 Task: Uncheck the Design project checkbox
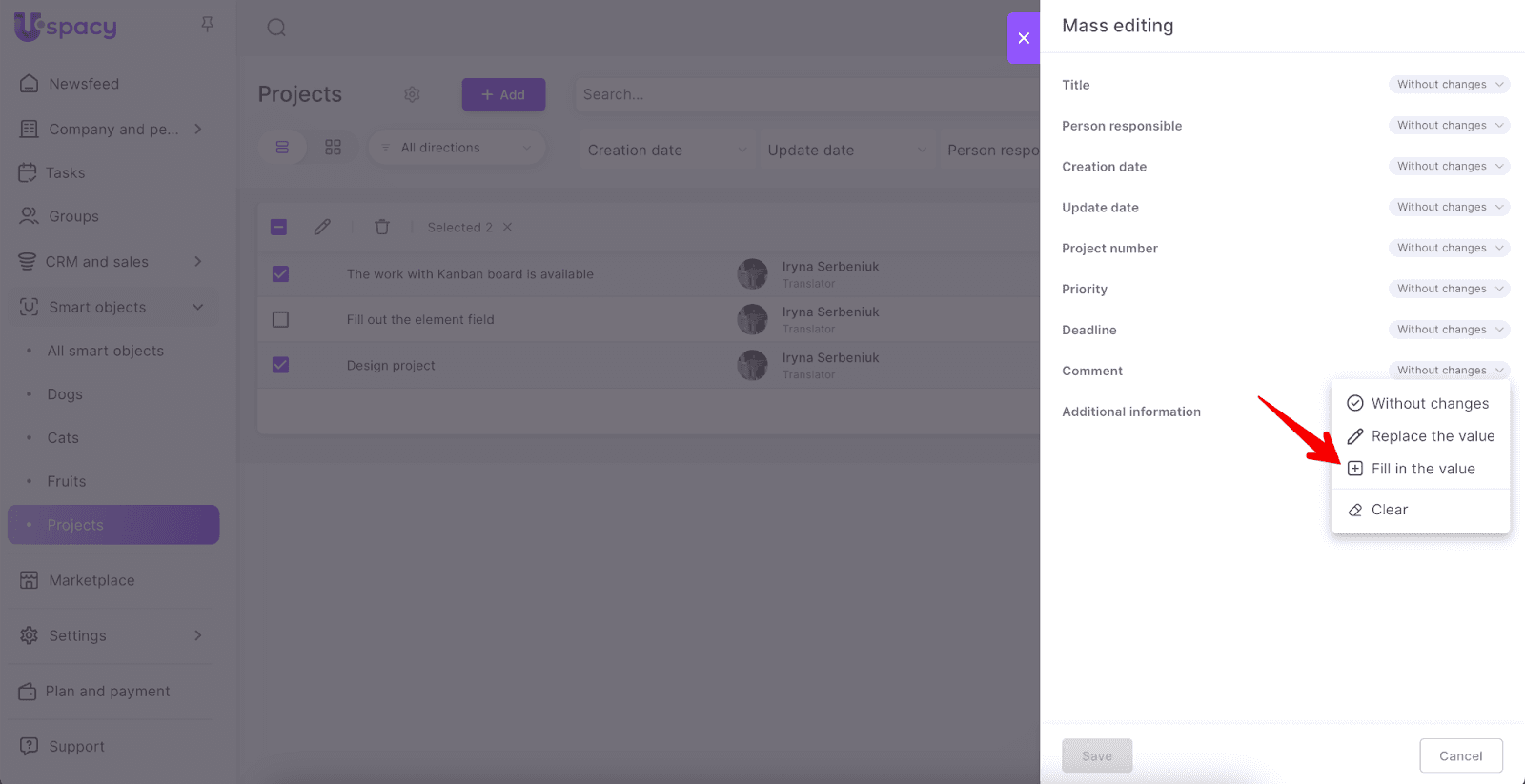coord(280,365)
